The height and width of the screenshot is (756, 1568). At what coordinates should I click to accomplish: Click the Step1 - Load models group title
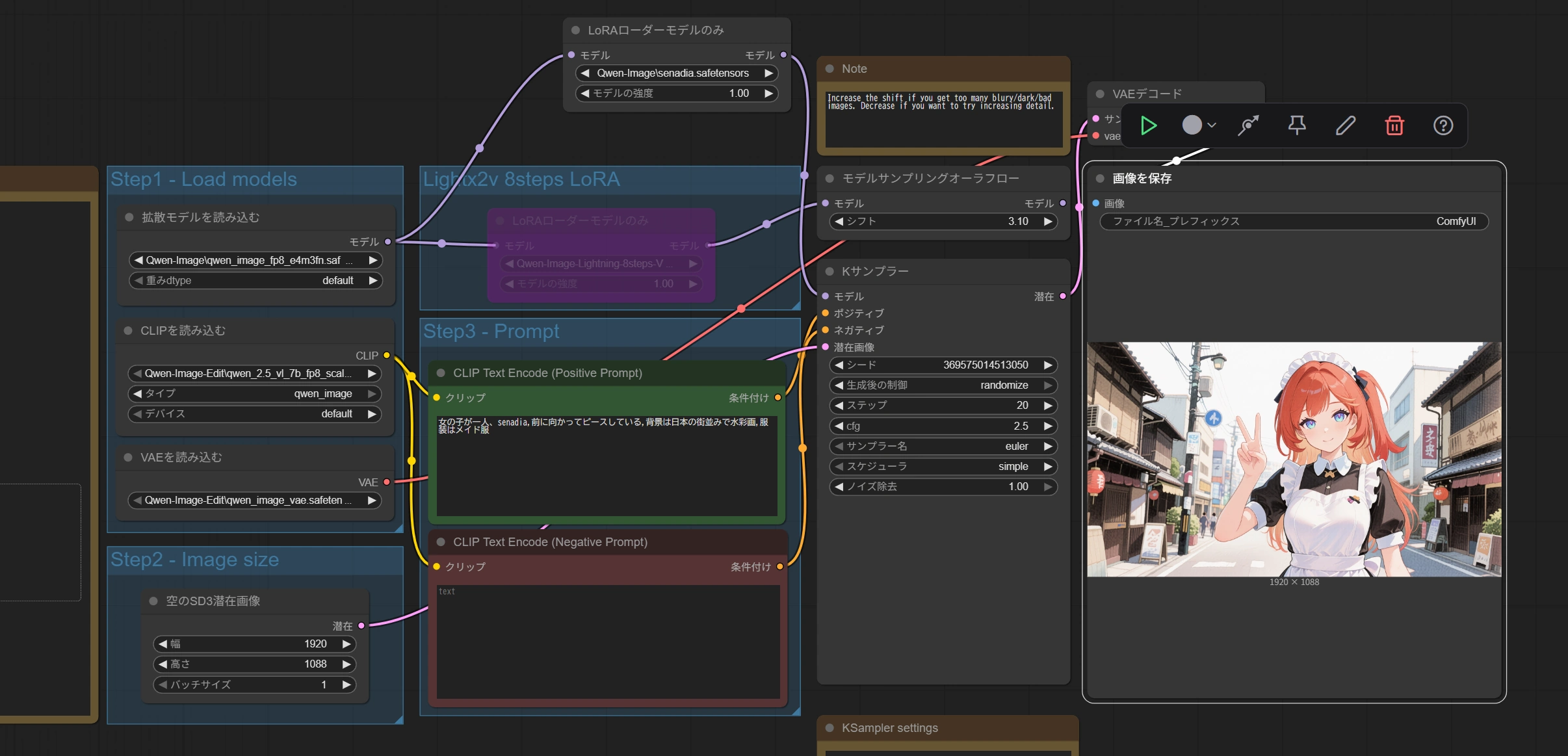click(203, 179)
